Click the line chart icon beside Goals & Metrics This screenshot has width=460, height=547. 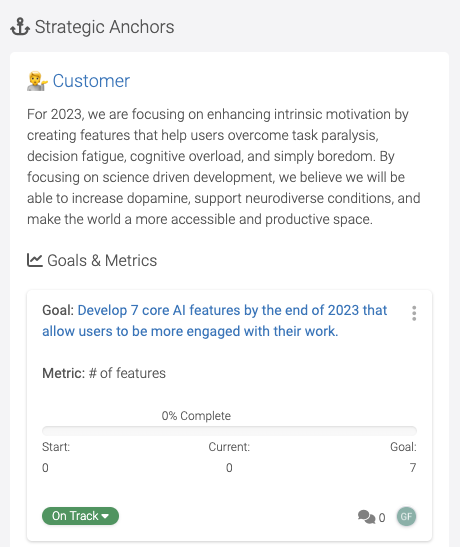pyautogui.click(x=35, y=260)
